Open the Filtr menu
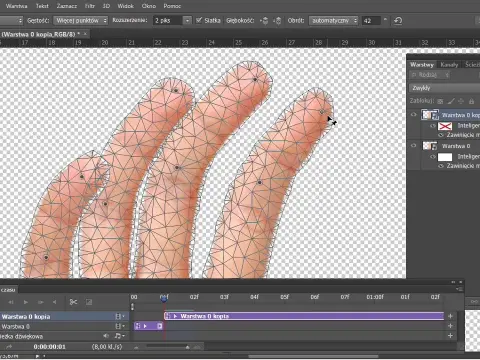This screenshot has width=480, height=360. coord(90,6)
